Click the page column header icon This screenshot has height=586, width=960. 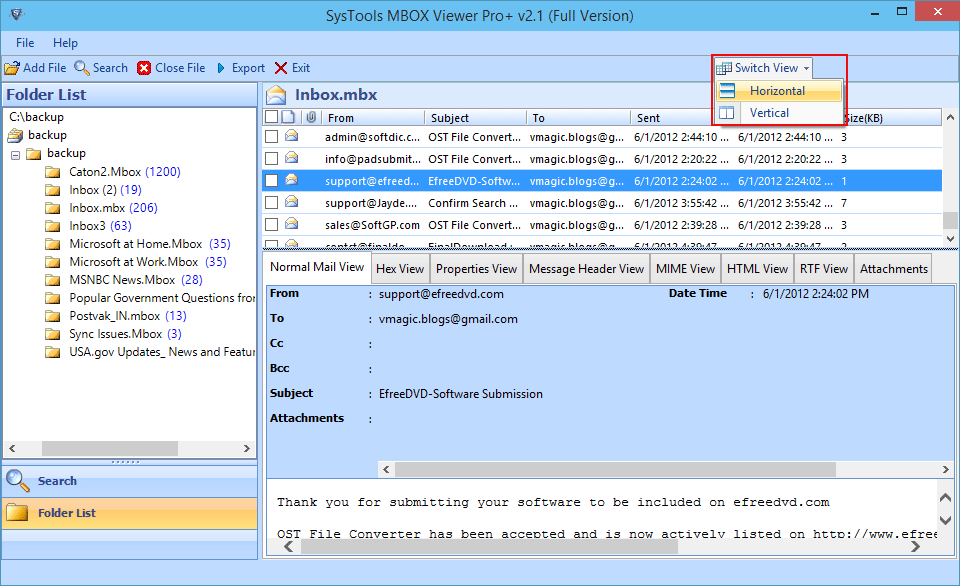[289, 117]
